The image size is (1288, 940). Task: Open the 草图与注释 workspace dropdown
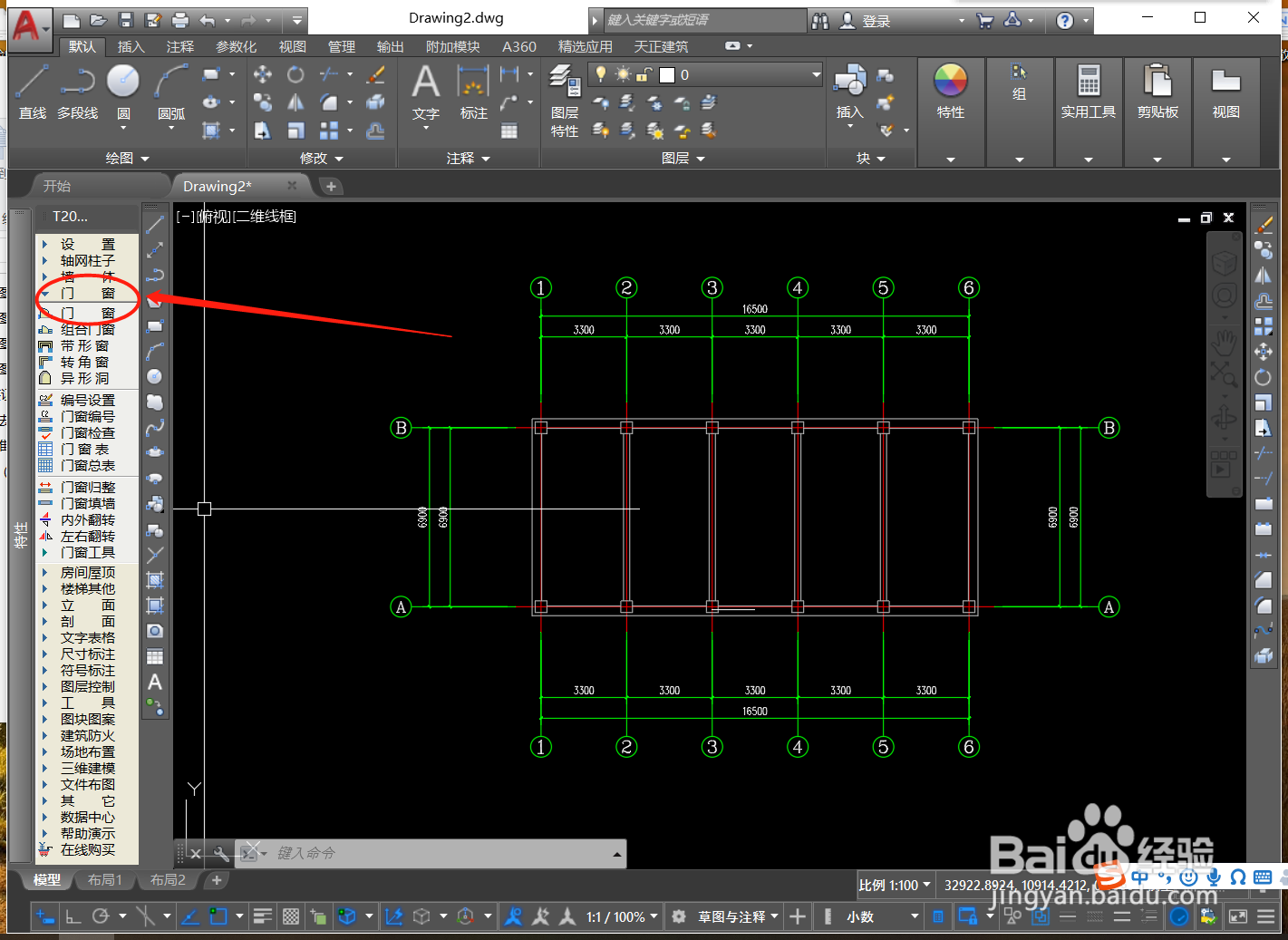coord(738,916)
